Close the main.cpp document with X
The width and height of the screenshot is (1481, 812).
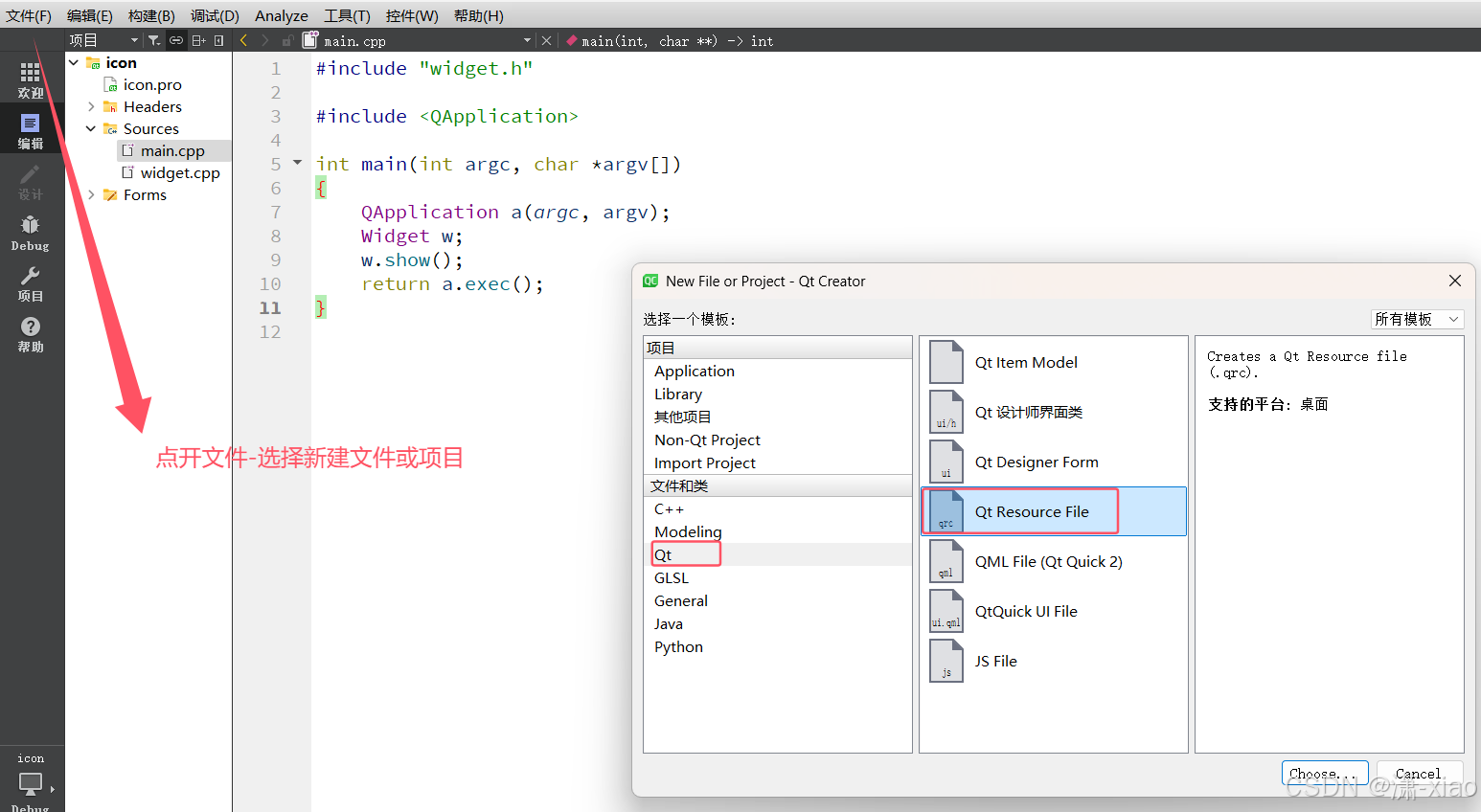click(547, 40)
